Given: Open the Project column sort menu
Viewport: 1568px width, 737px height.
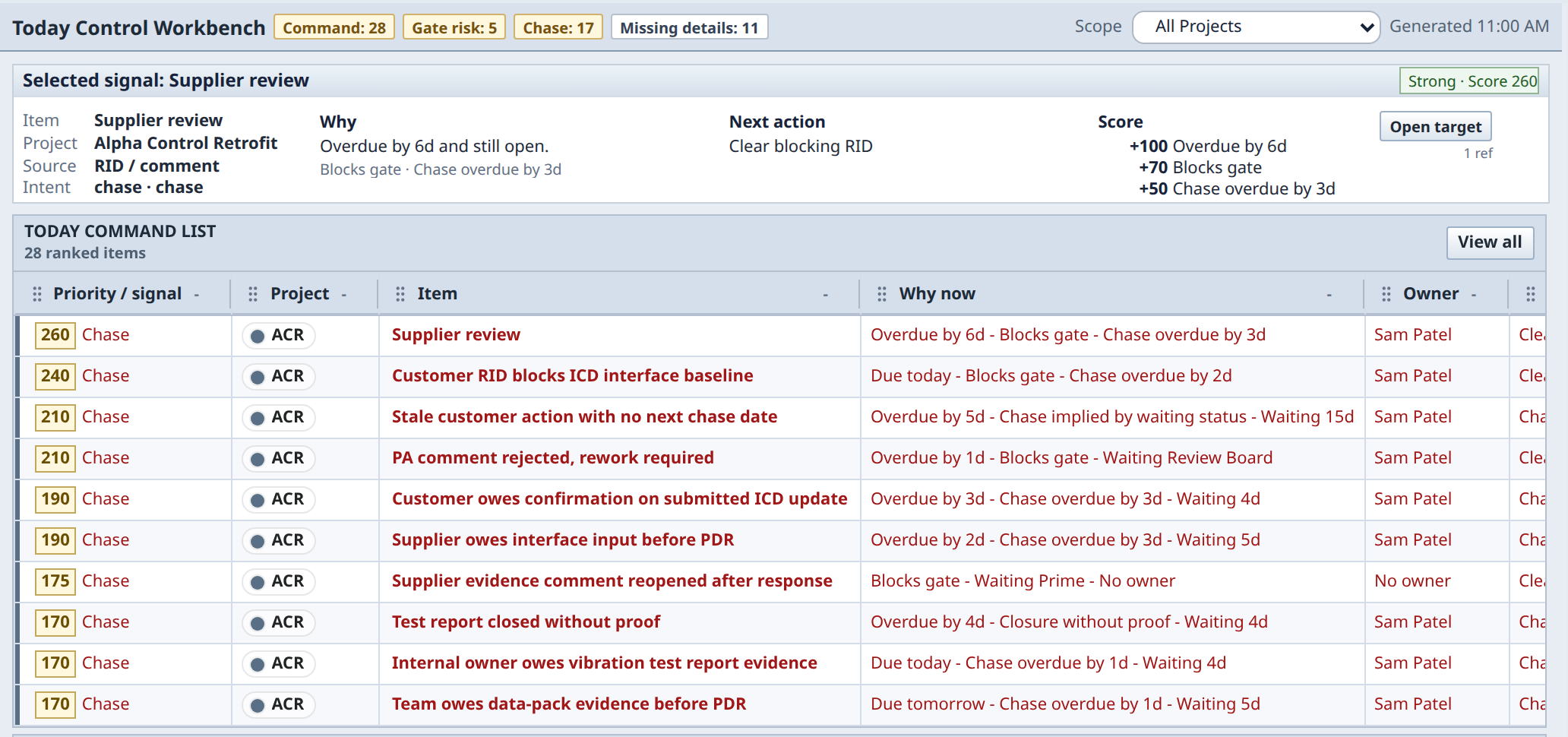Looking at the screenshot, I should point(344,295).
